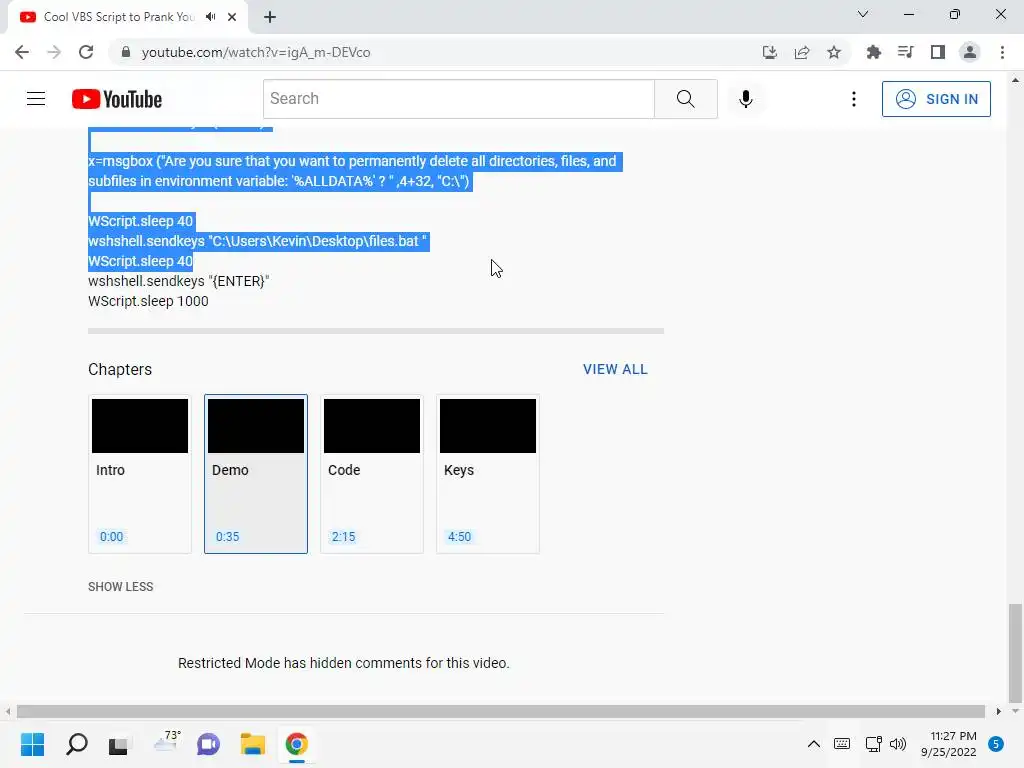Close the Cool VBS Script tab

[232, 17]
